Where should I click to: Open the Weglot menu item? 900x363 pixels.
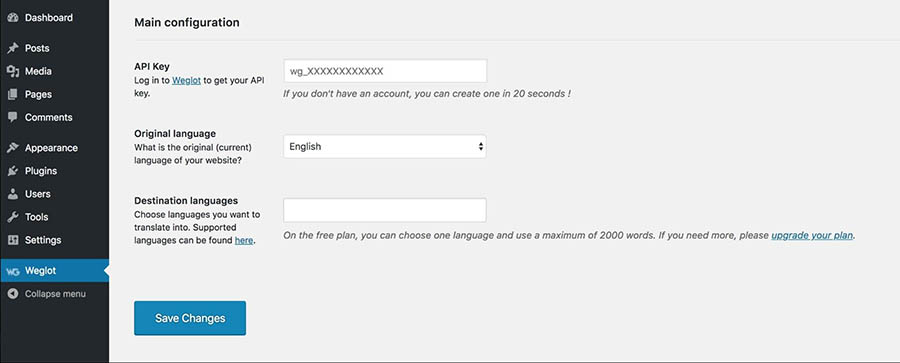pos(55,271)
